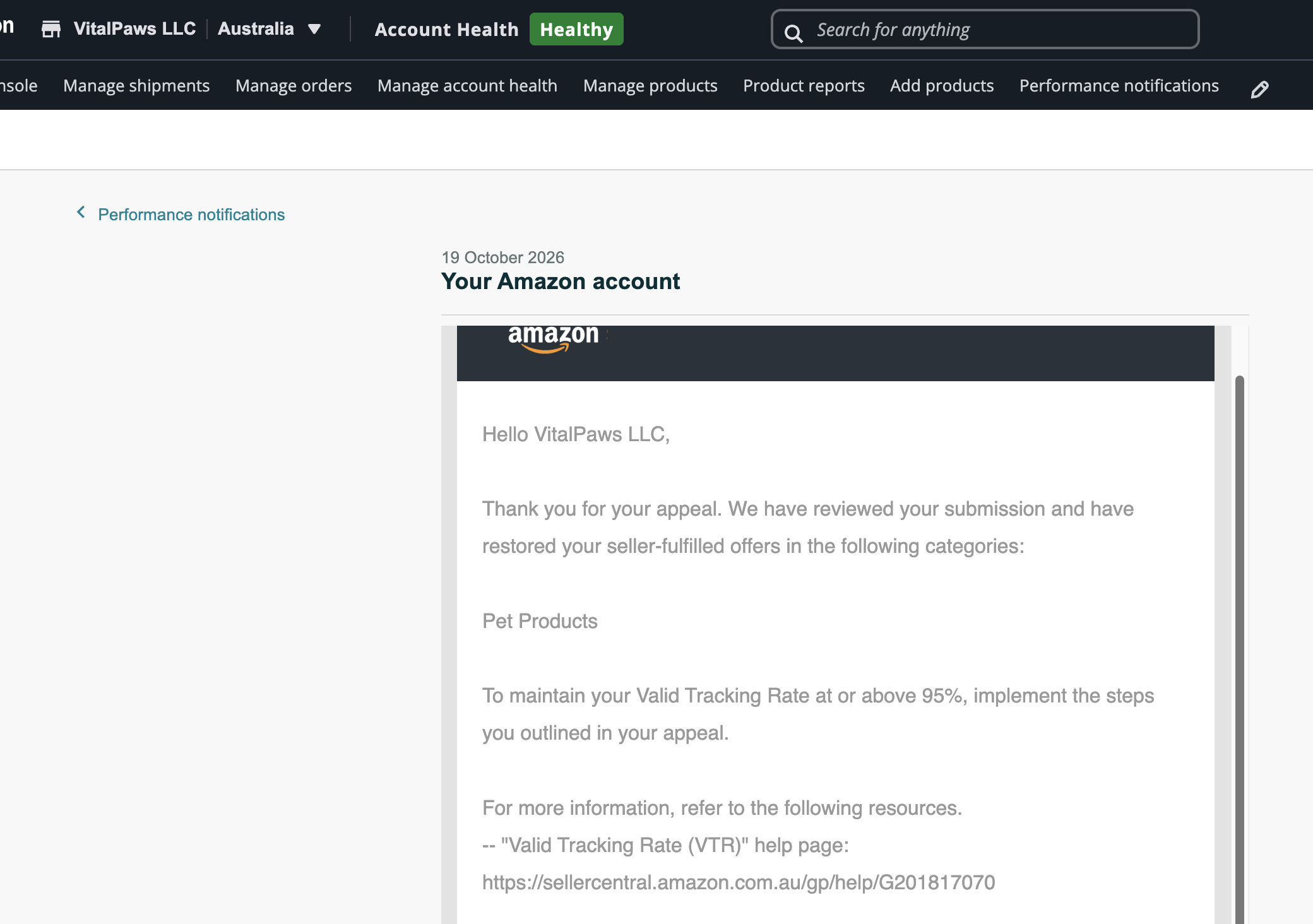The width and height of the screenshot is (1313, 924).
Task: Open the sellercentral VTR help page URL
Action: [739, 882]
